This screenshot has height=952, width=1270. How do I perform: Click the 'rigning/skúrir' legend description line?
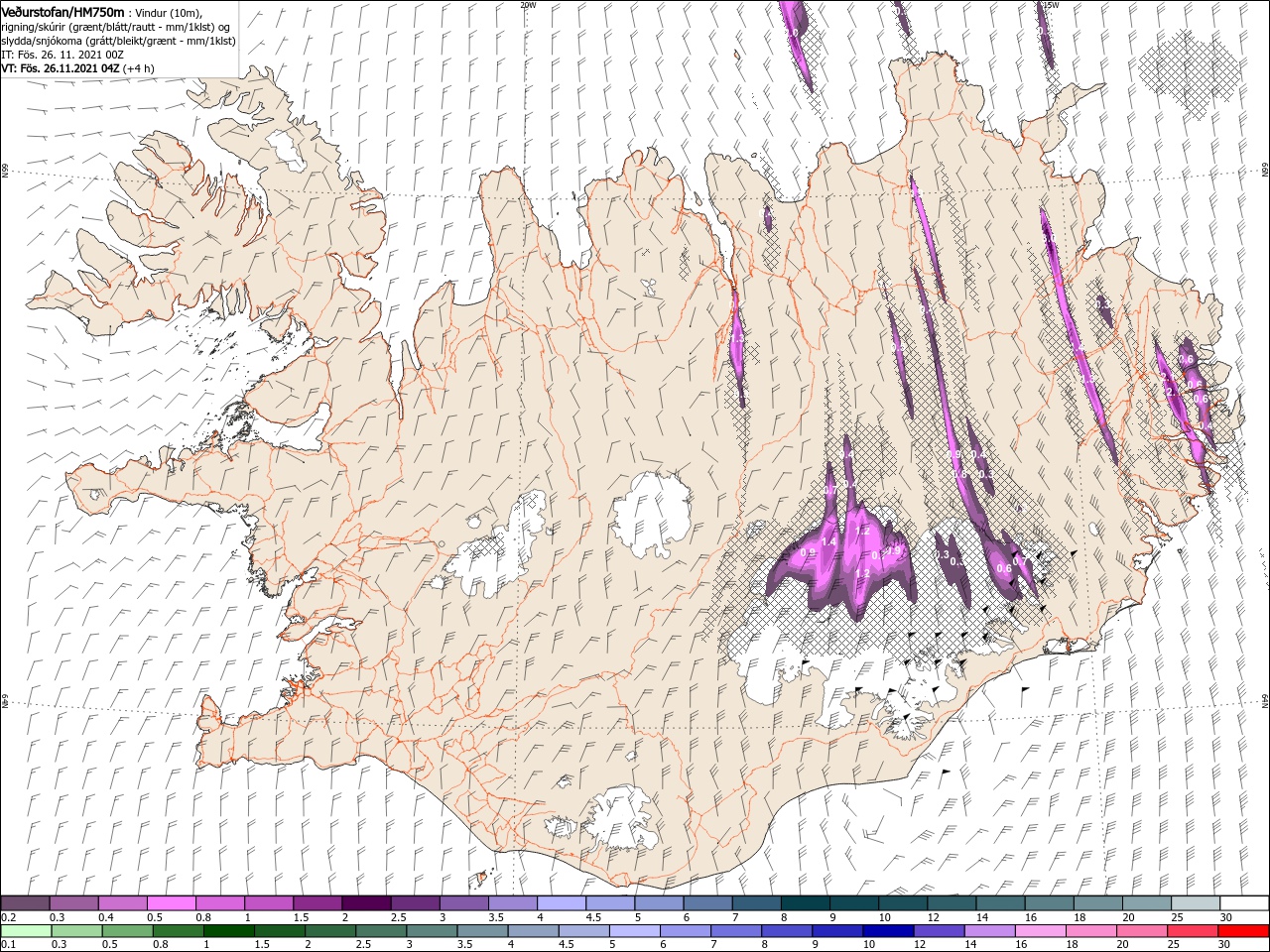click(x=116, y=27)
